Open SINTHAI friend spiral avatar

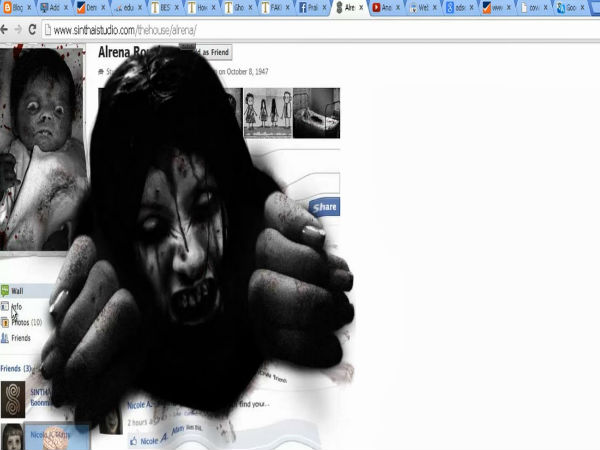(13, 399)
